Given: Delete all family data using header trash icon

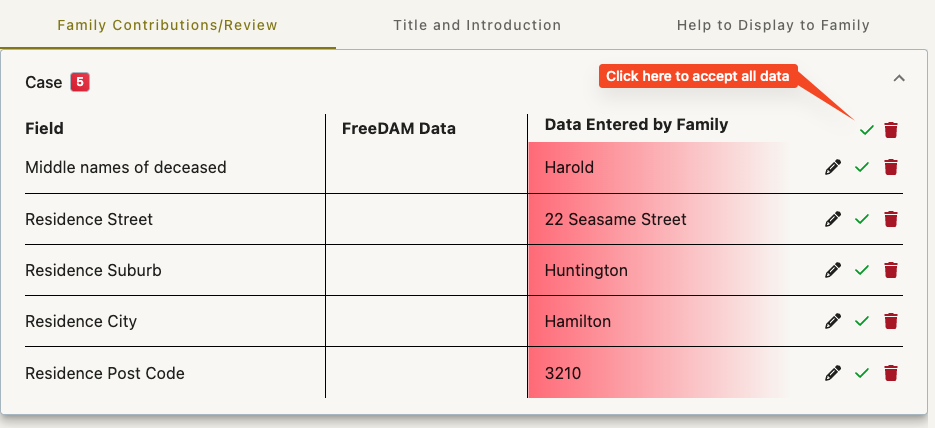Looking at the screenshot, I should [891, 130].
